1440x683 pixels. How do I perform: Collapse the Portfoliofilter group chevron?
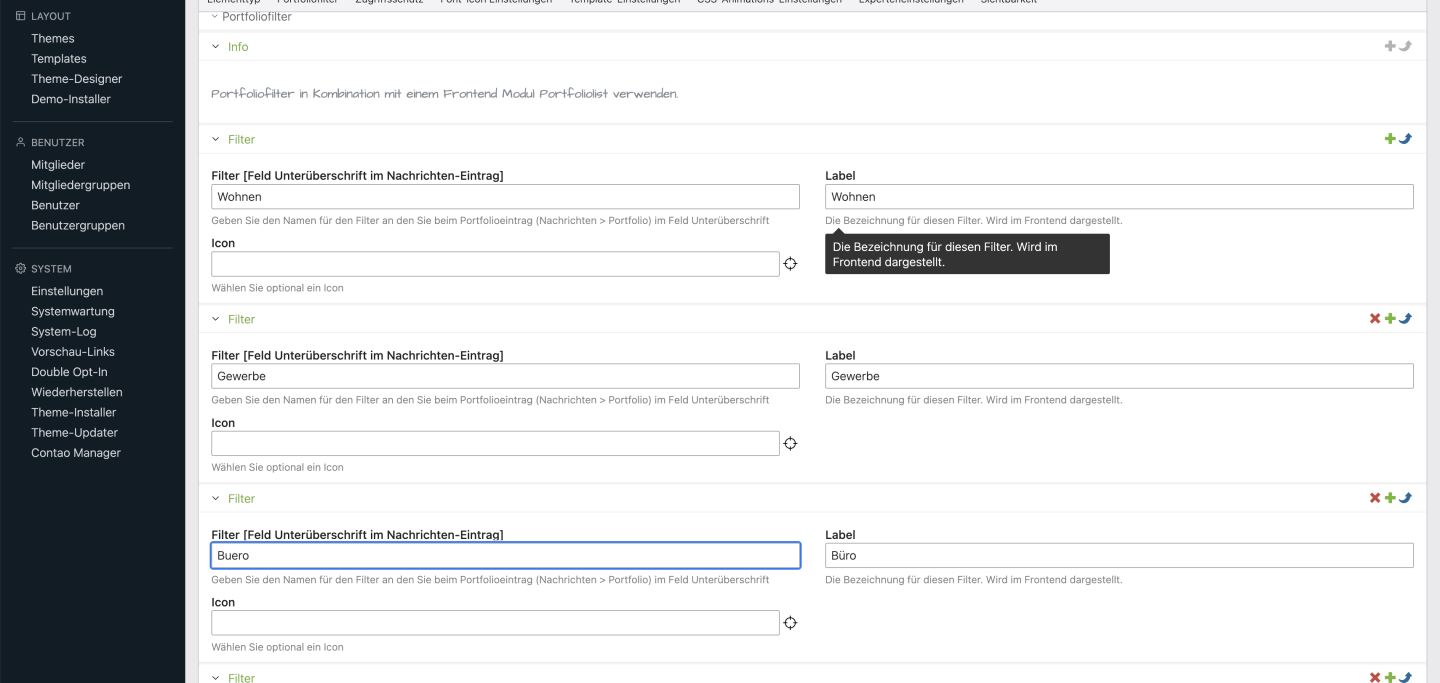[x=214, y=16]
